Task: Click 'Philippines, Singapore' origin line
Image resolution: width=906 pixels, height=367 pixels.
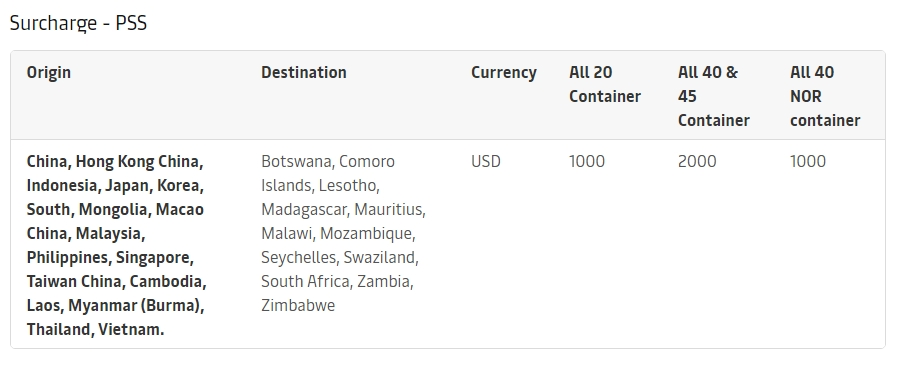Action: pos(108,258)
